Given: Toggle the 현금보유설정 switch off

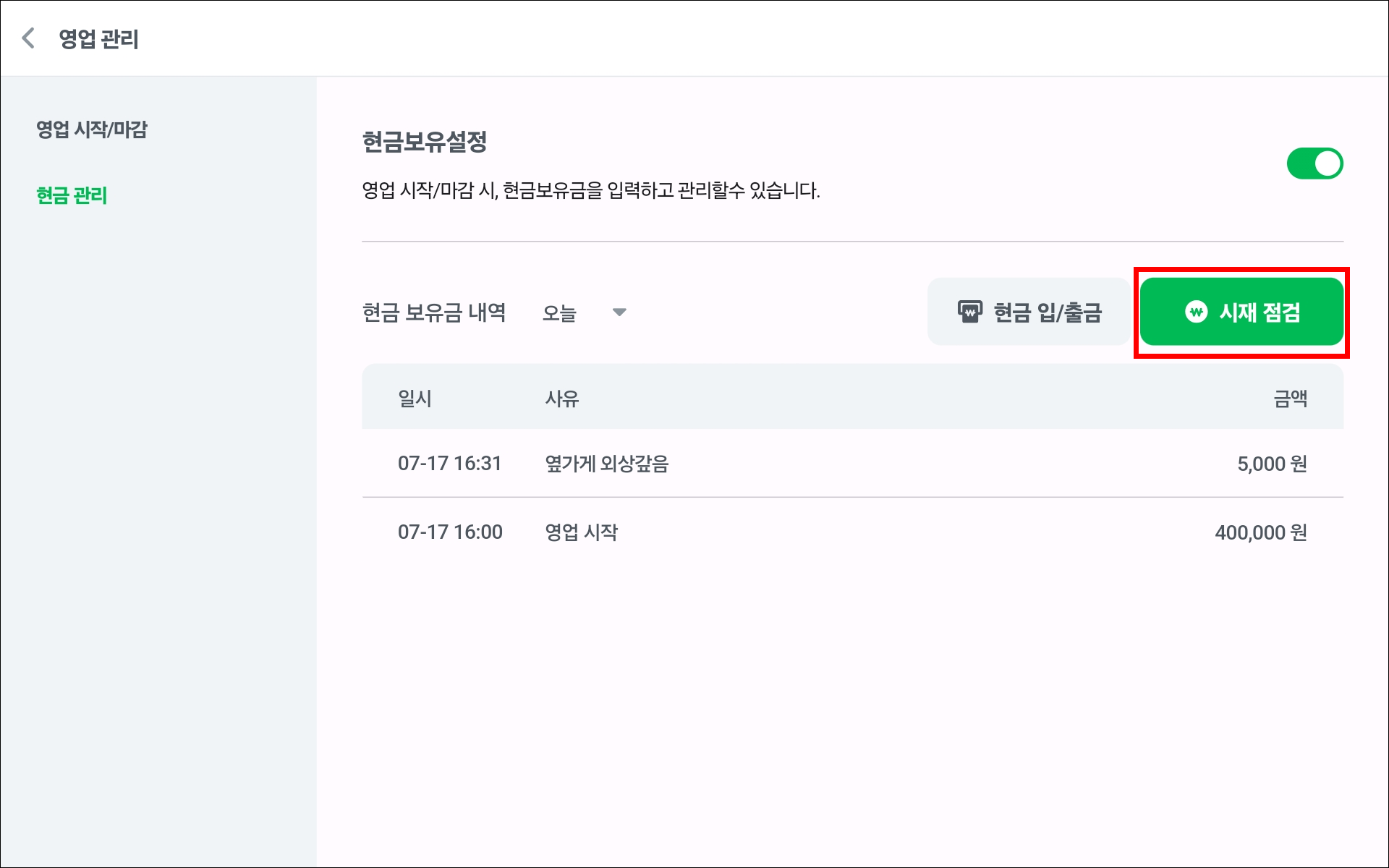Looking at the screenshot, I should pyautogui.click(x=1314, y=163).
